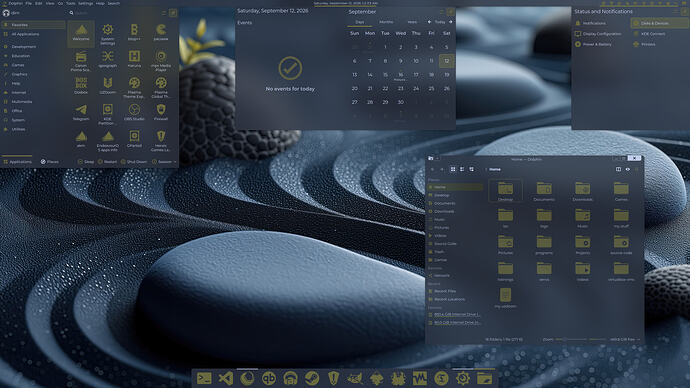Launch Steam from the dock

point(312,378)
